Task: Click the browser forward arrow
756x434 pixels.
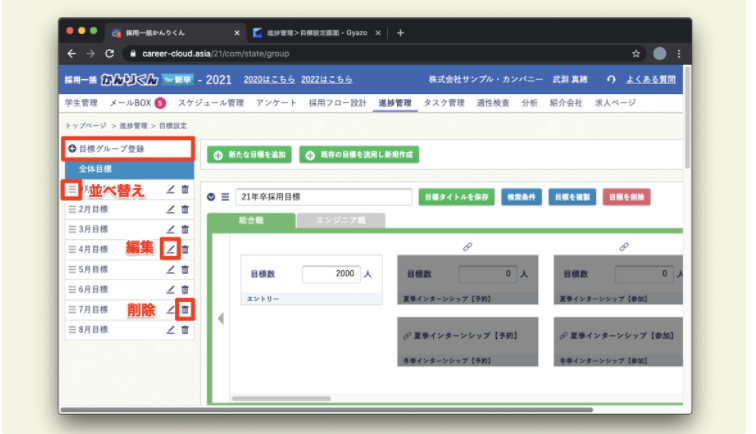Action: click(91, 54)
